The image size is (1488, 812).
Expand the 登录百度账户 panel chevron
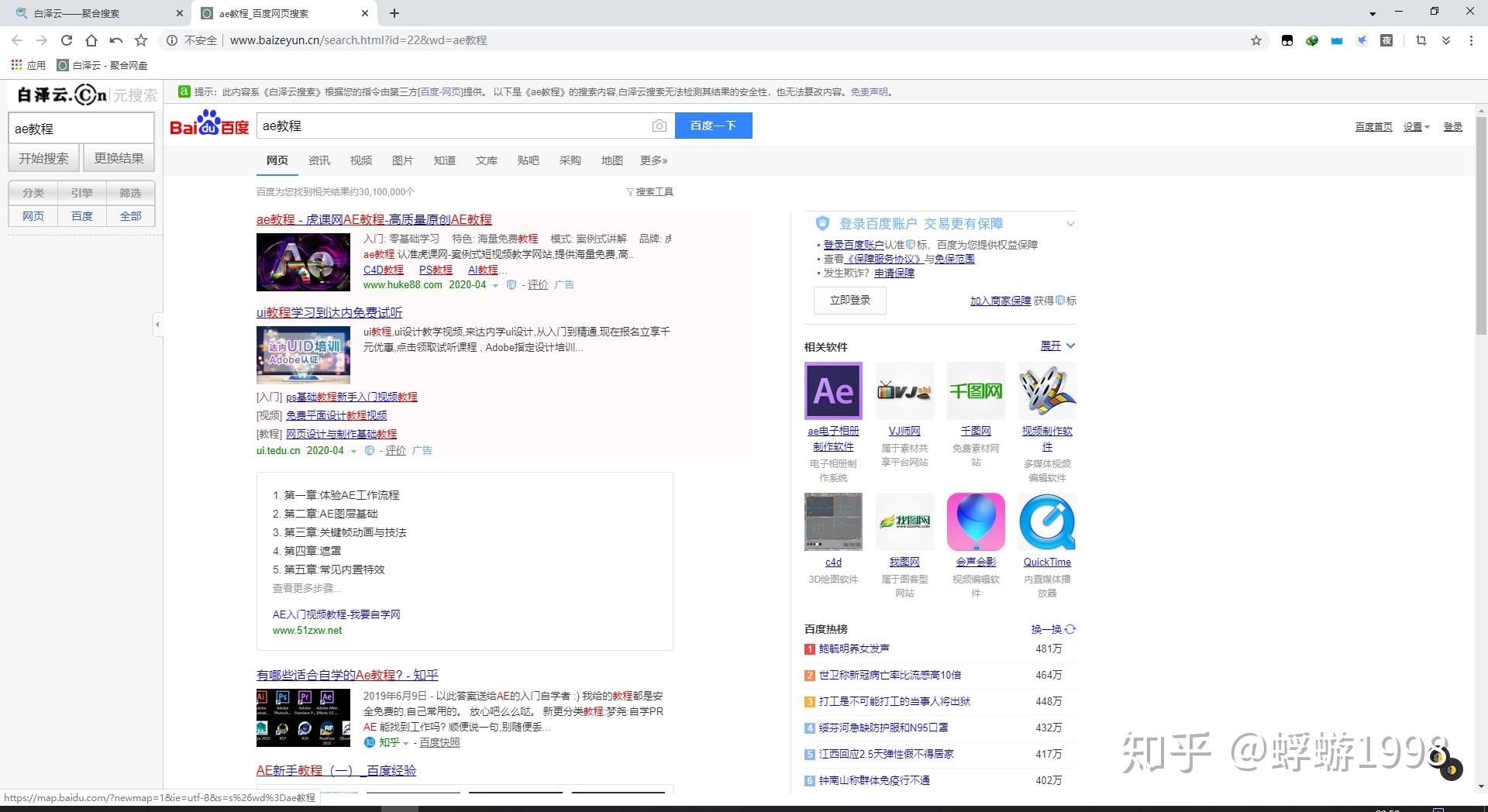click(1070, 224)
